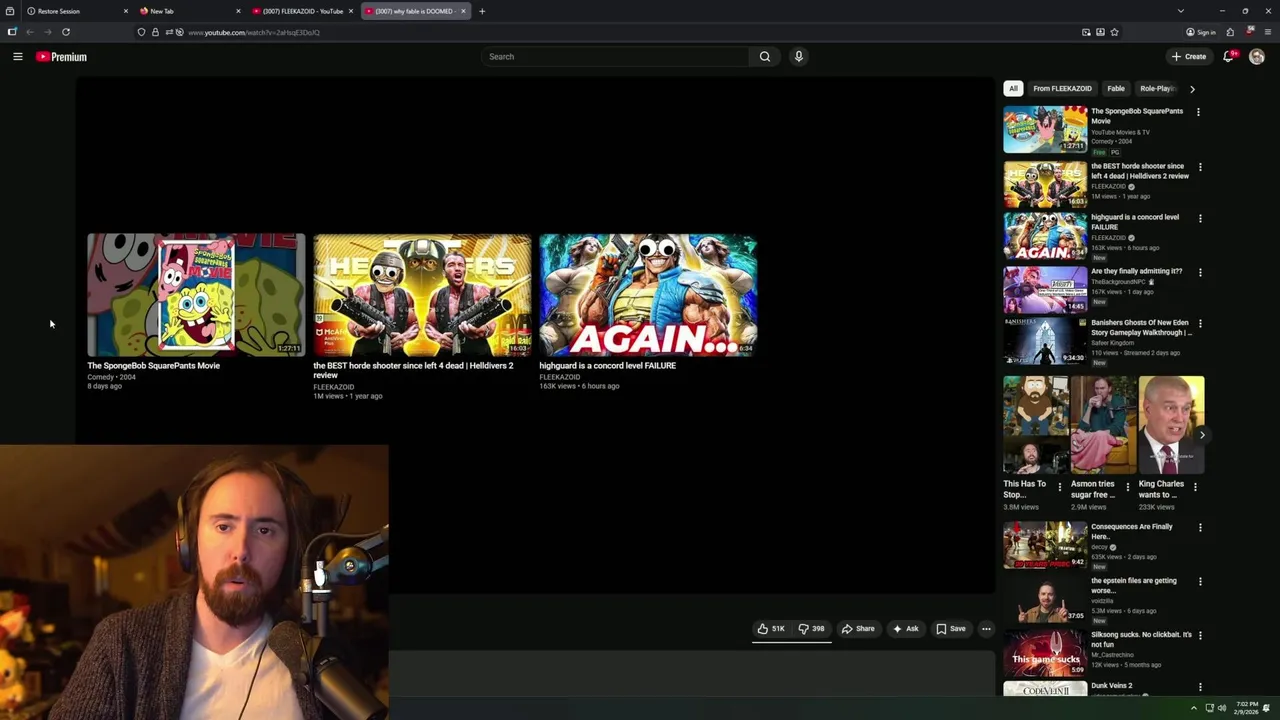Open options for Helldivers 2 review suggestion
1280x720 pixels.
(x=1198, y=167)
